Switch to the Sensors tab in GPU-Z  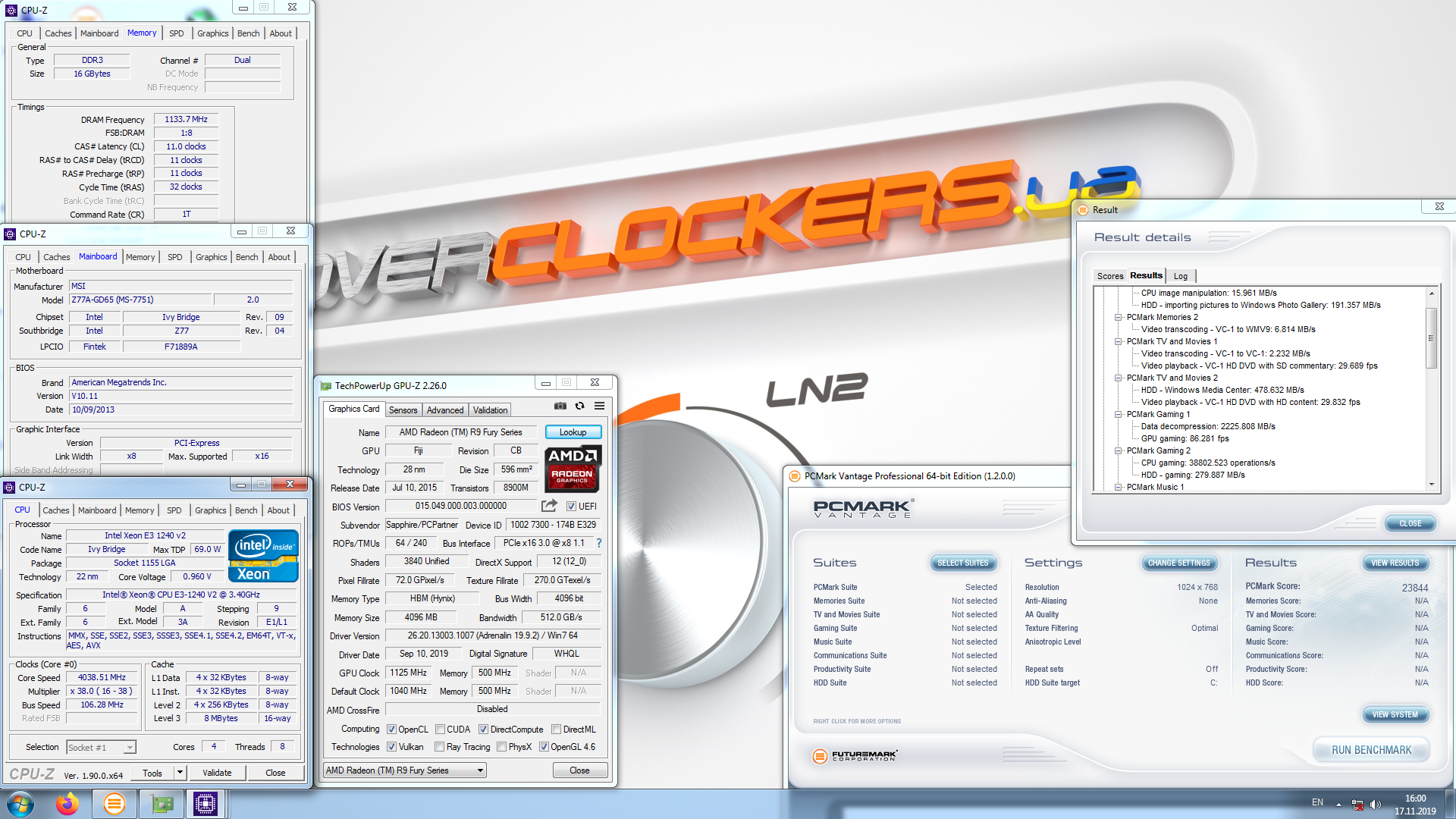coord(403,410)
